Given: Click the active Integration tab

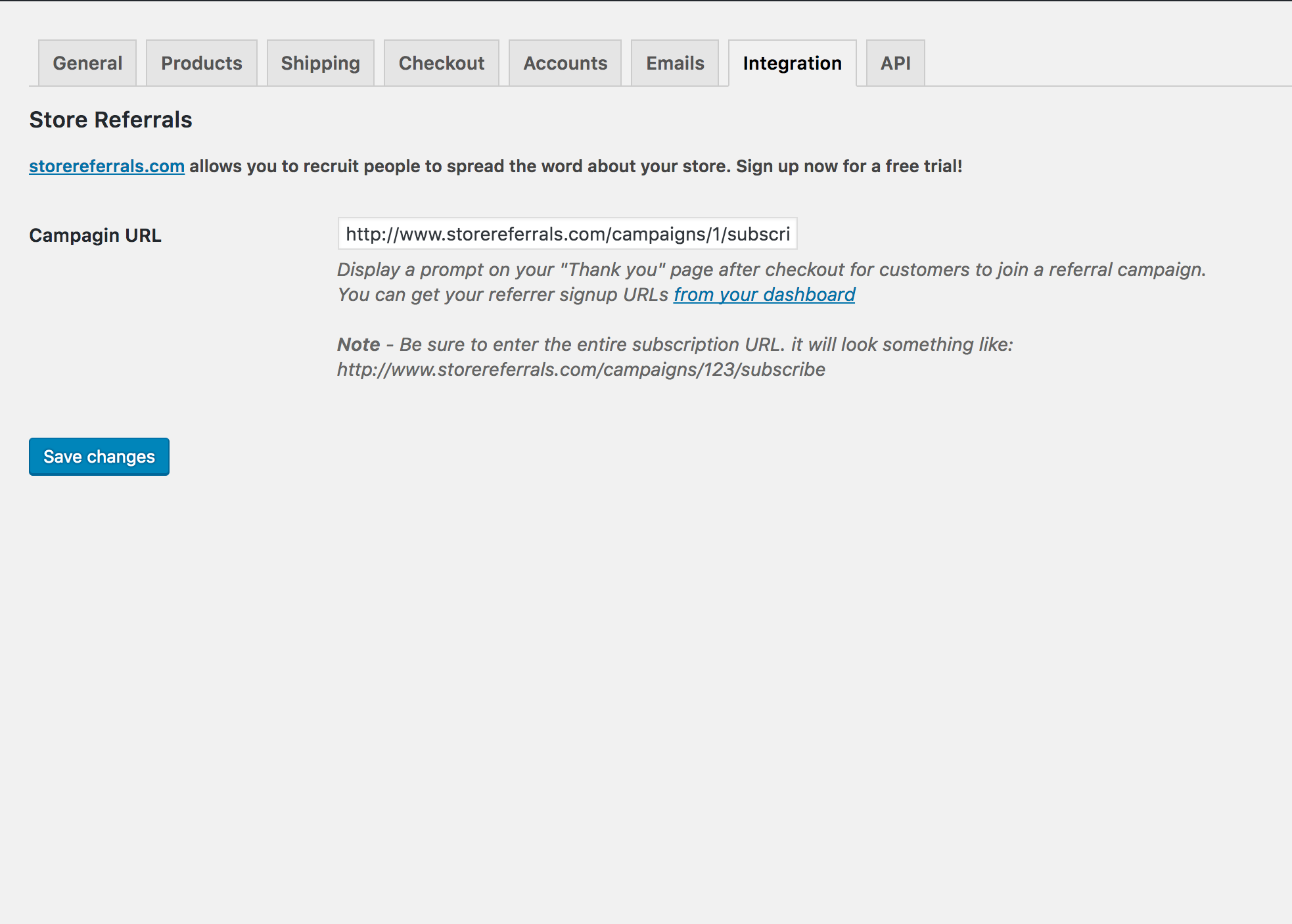Looking at the screenshot, I should [x=793, y=63].
